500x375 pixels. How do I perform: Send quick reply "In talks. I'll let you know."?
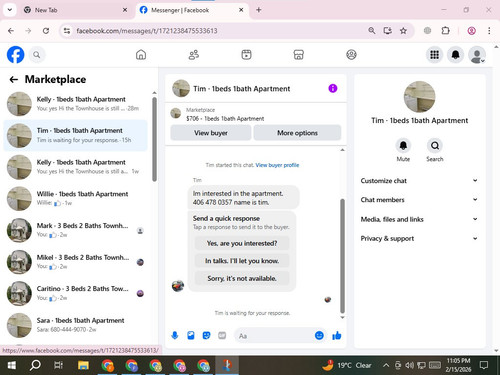[242, 261]
